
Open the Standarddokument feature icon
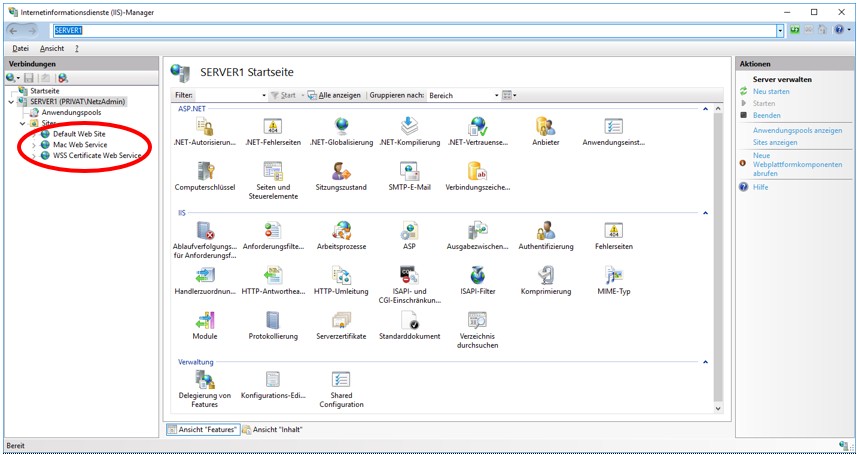point(409,322)
